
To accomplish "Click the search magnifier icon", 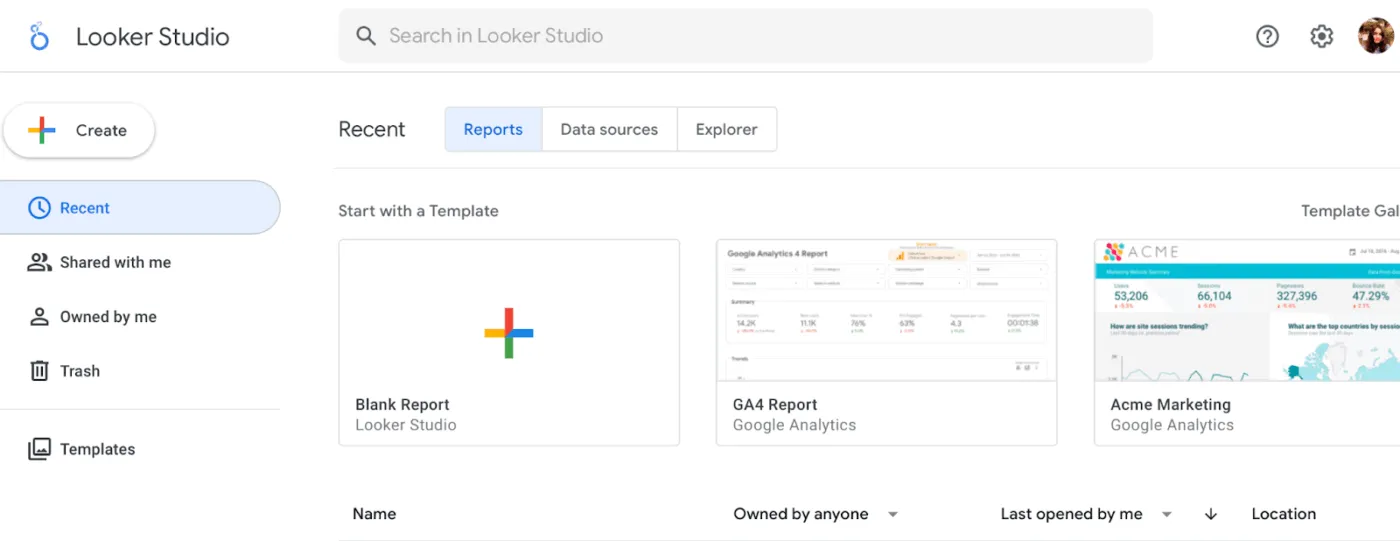I will click(367, 36).
